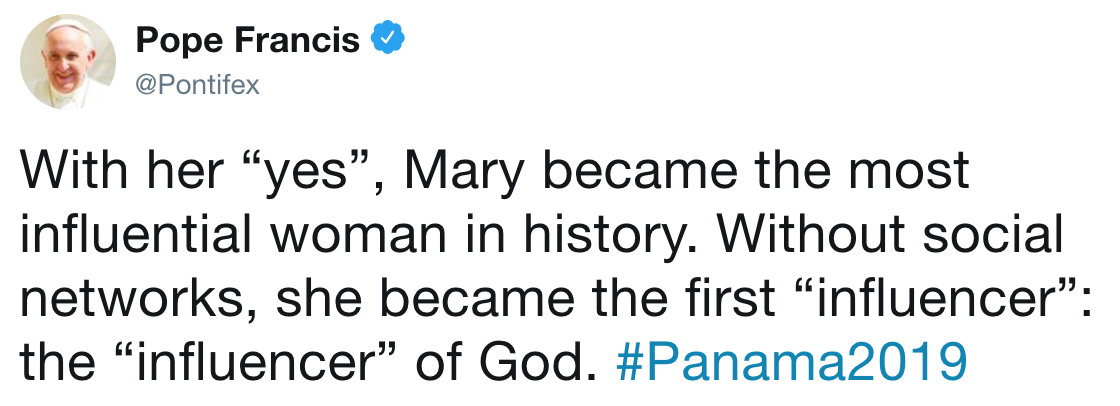Click the @Pontifex handle

pos(196,85)
